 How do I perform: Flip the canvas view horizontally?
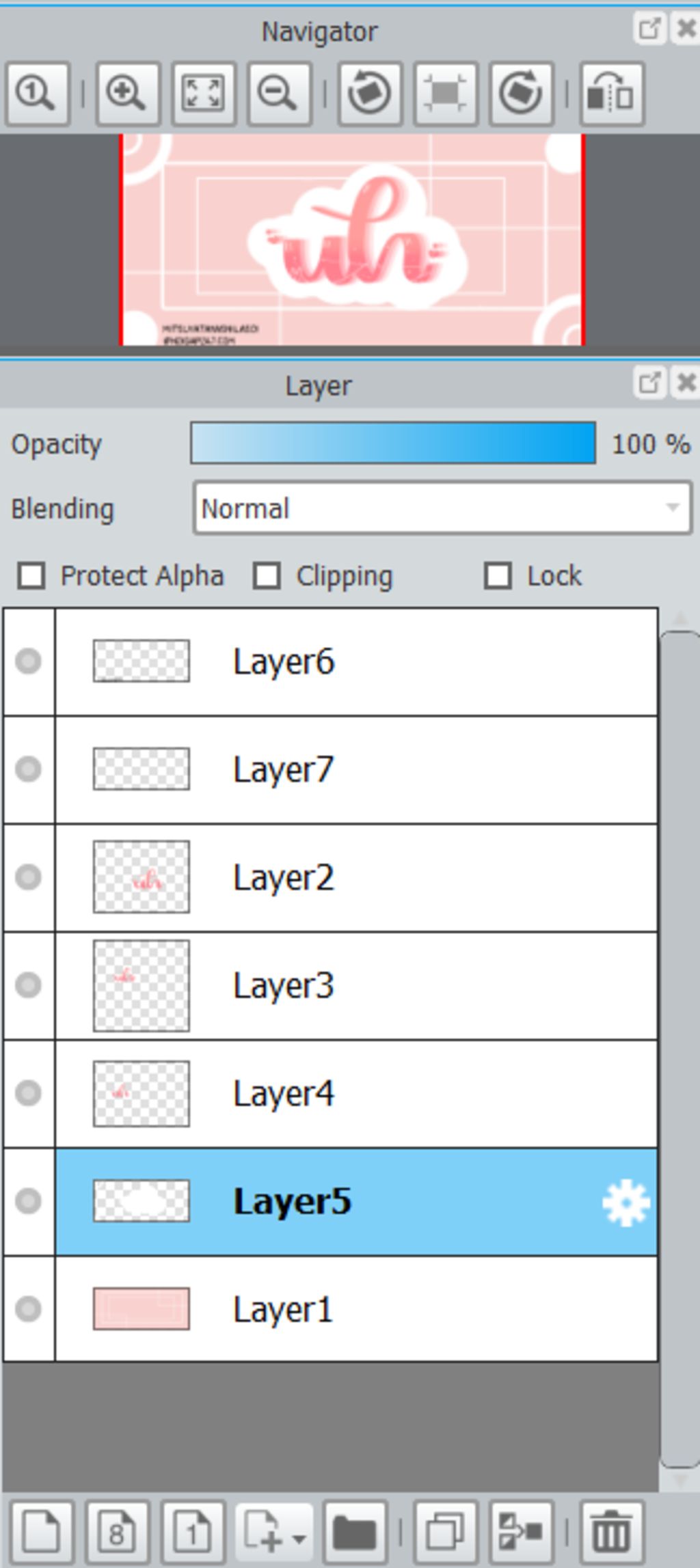tap(612, 94)
